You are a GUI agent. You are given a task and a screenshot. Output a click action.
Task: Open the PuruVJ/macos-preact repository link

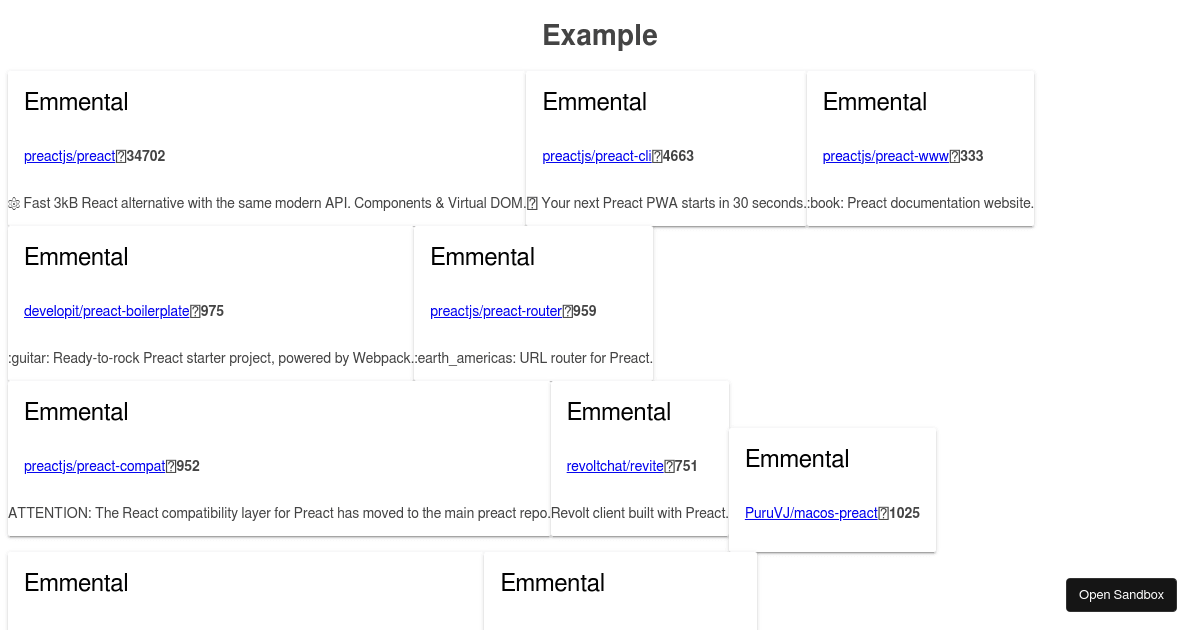(811, 513)
